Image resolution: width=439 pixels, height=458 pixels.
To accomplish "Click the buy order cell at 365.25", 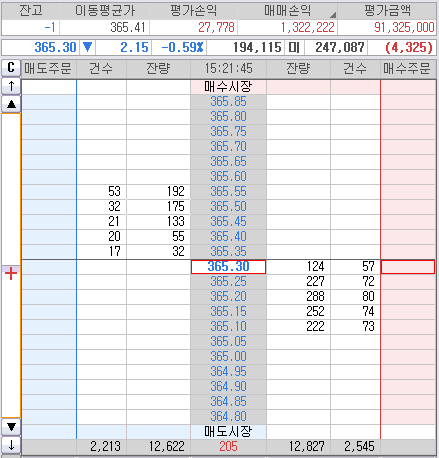I will [x=408, y=282].
